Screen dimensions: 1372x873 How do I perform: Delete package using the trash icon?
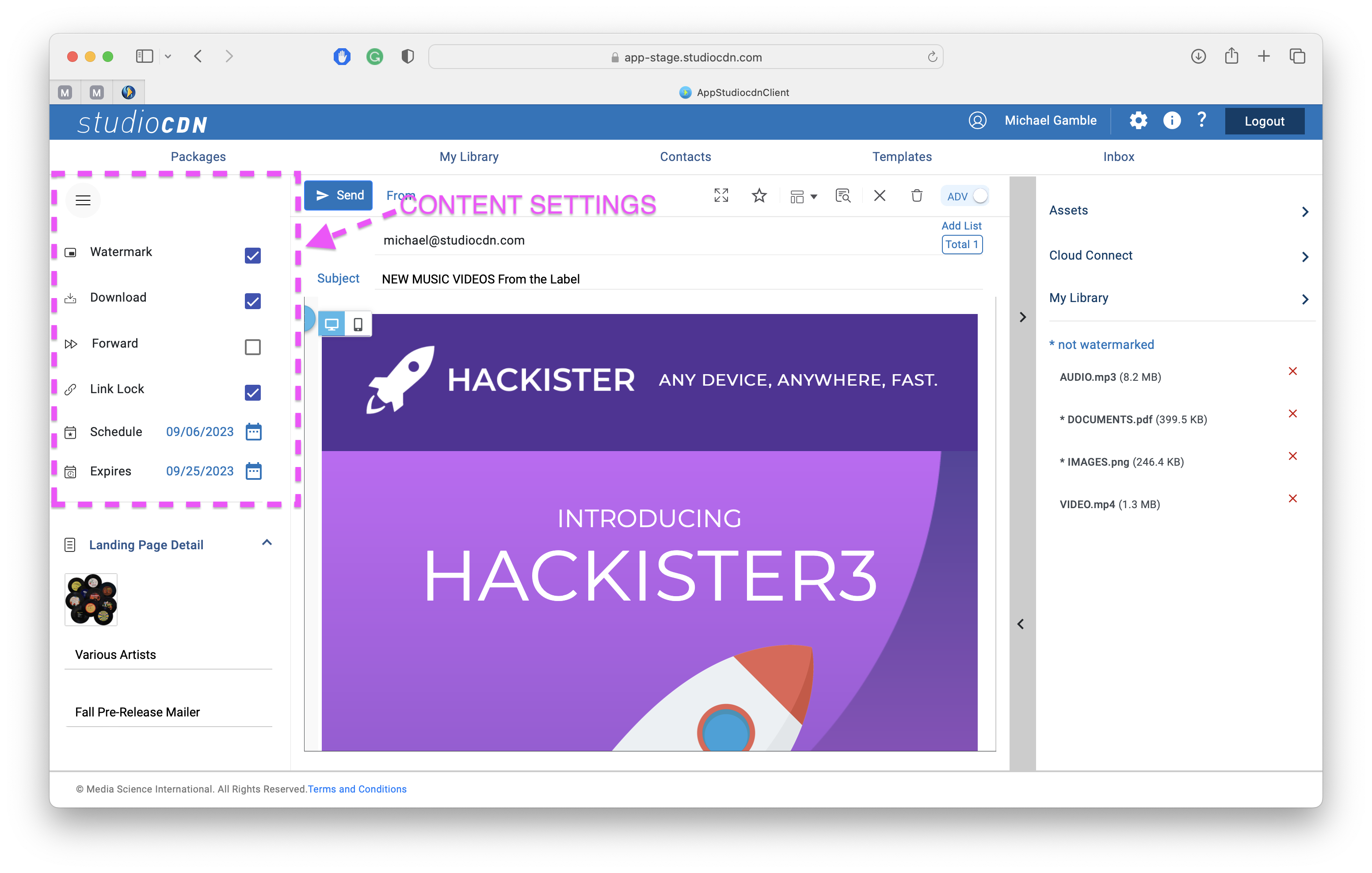[x=917, y=195]
